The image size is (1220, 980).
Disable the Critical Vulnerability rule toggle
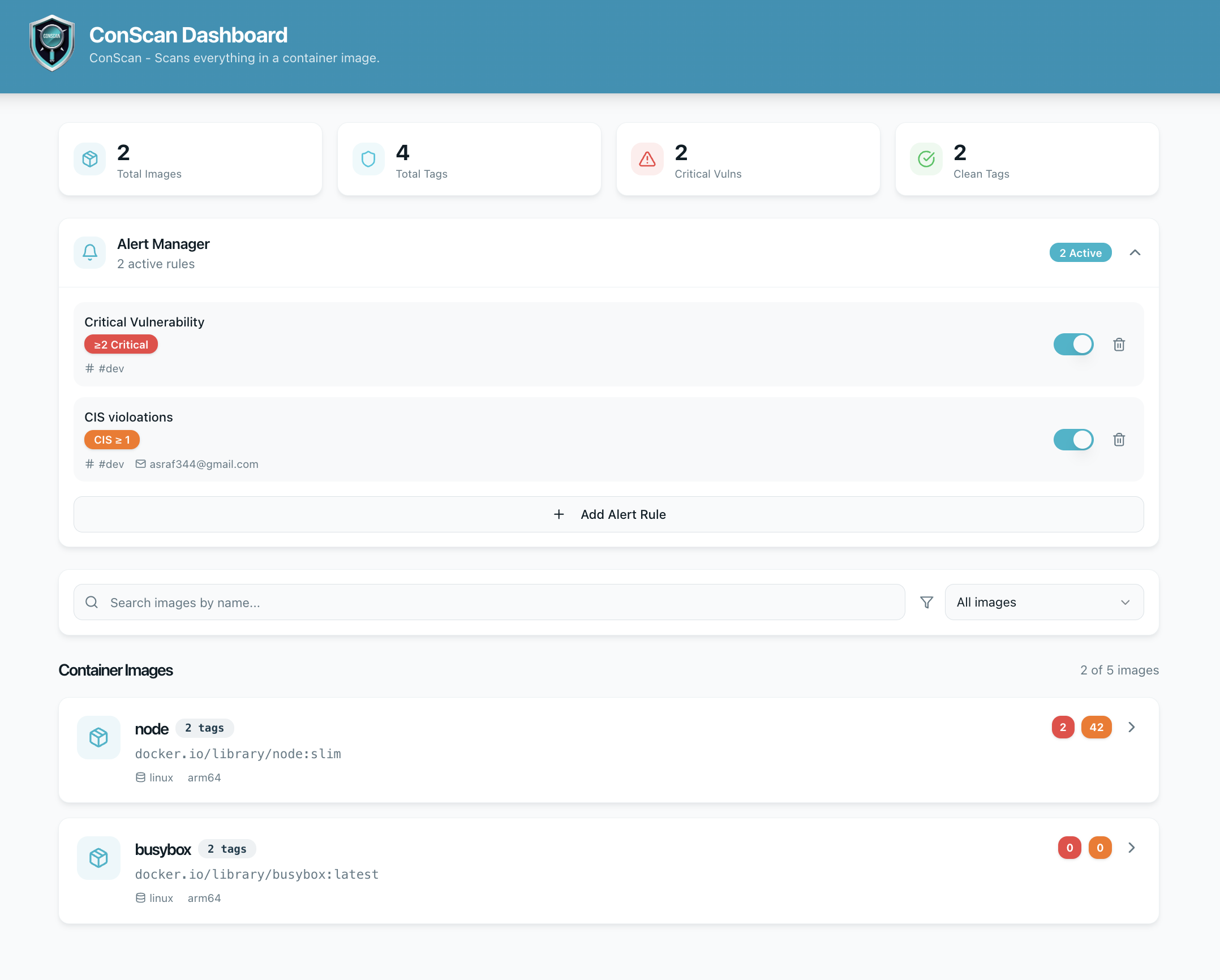pyautogui.click(x=1073, y=345)
